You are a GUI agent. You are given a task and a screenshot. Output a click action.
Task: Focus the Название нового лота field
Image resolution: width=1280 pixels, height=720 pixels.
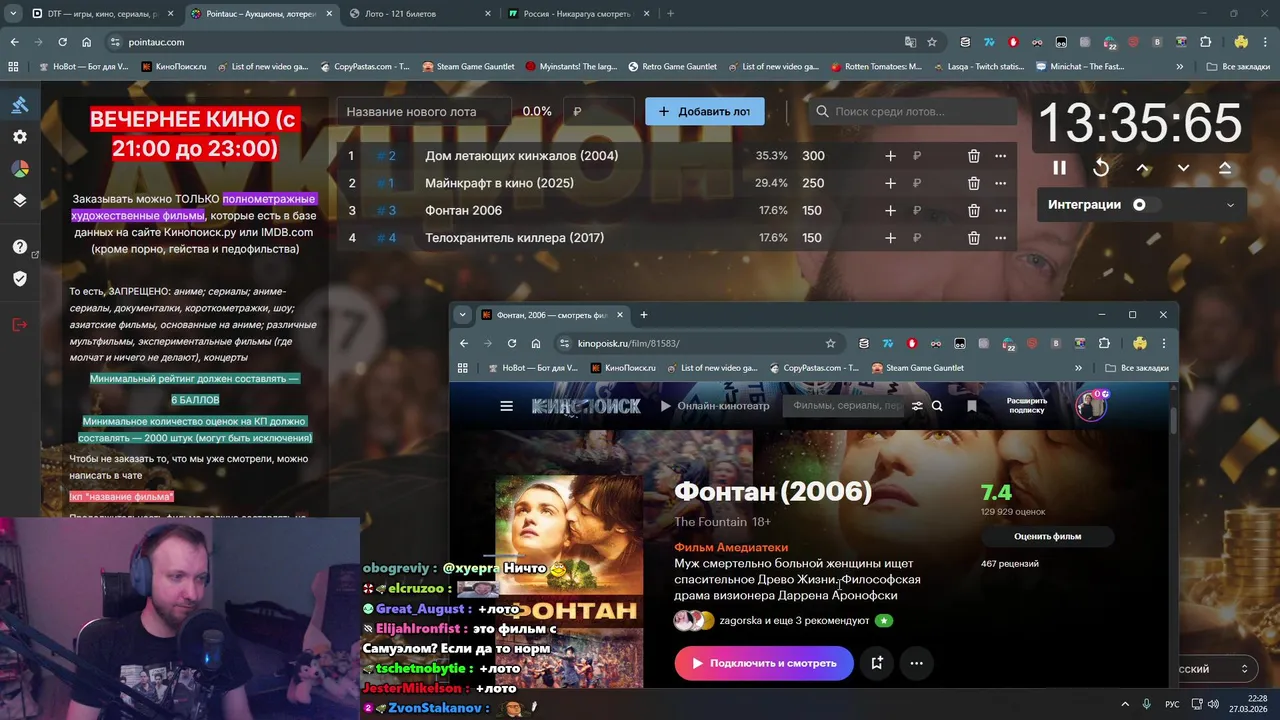[x=424, y=111]
